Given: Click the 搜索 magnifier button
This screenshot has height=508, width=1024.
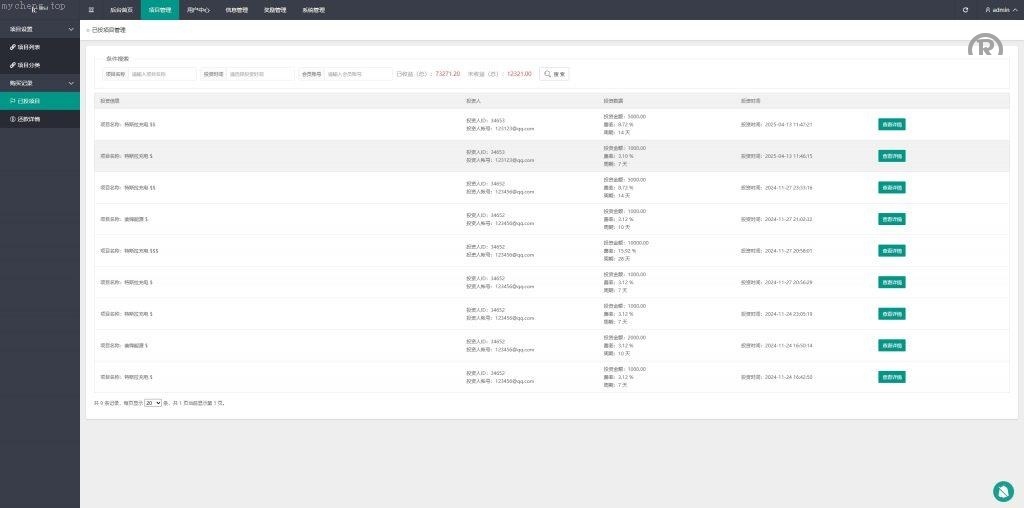Looking at the screenshot, I should tap(554, 74).
